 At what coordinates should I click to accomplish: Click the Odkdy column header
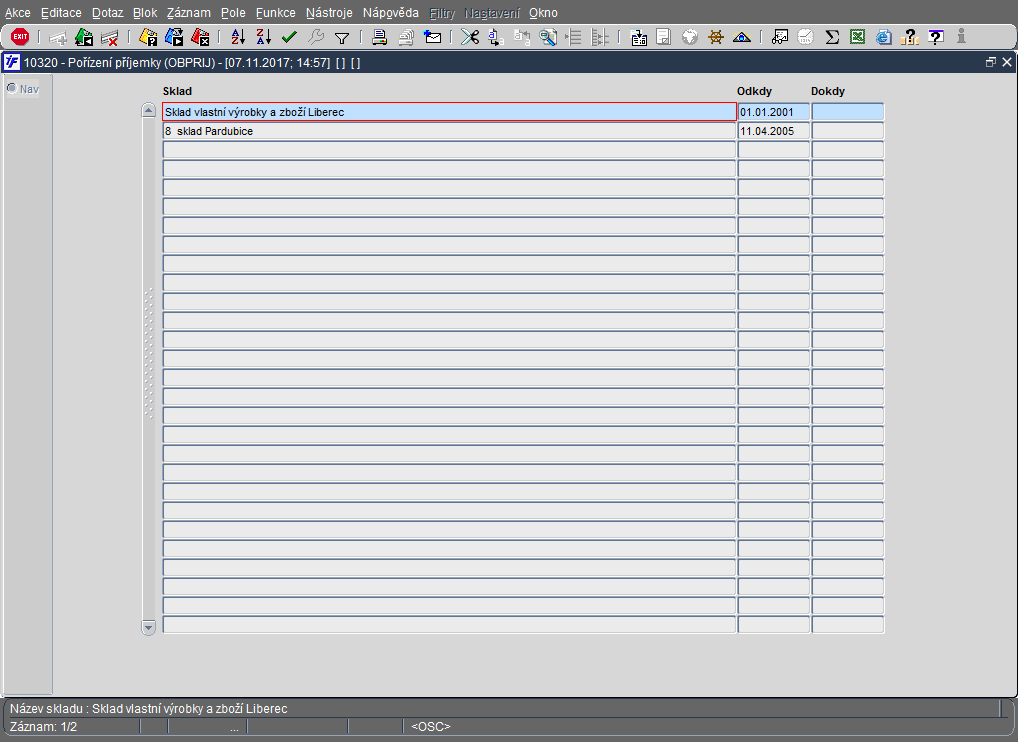754,92
